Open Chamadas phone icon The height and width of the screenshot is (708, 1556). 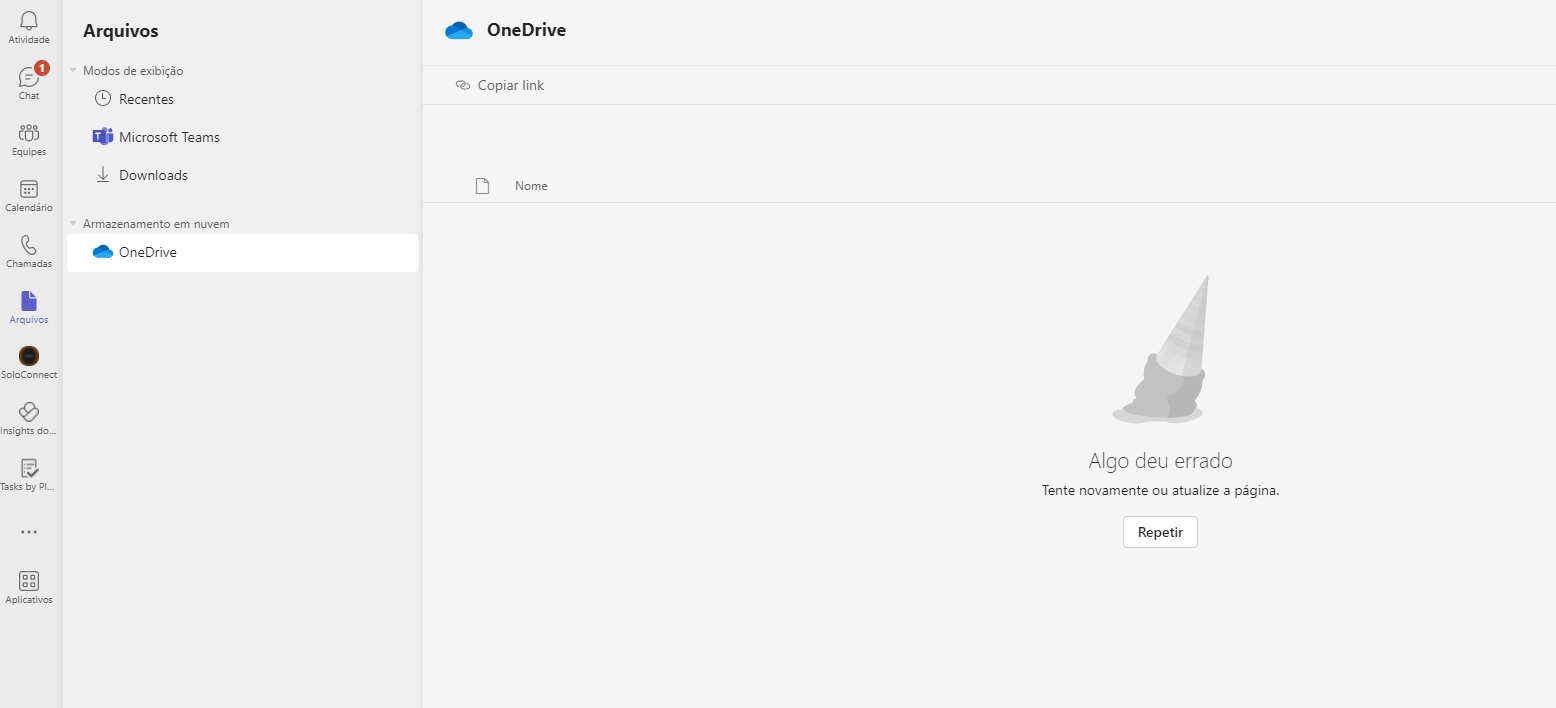coord(29,251)
